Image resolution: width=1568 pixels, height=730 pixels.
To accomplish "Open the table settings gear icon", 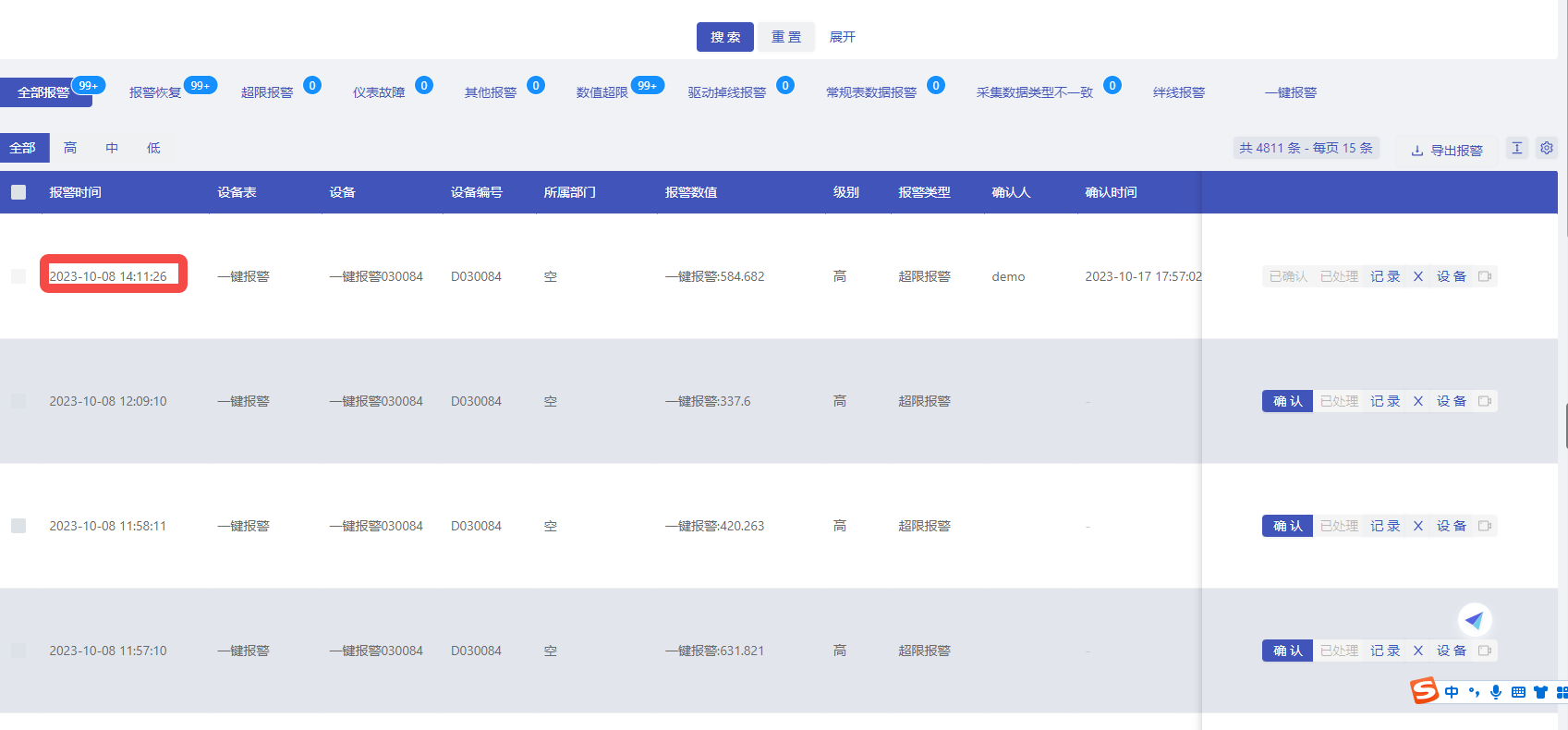I will coord(1547,148).
